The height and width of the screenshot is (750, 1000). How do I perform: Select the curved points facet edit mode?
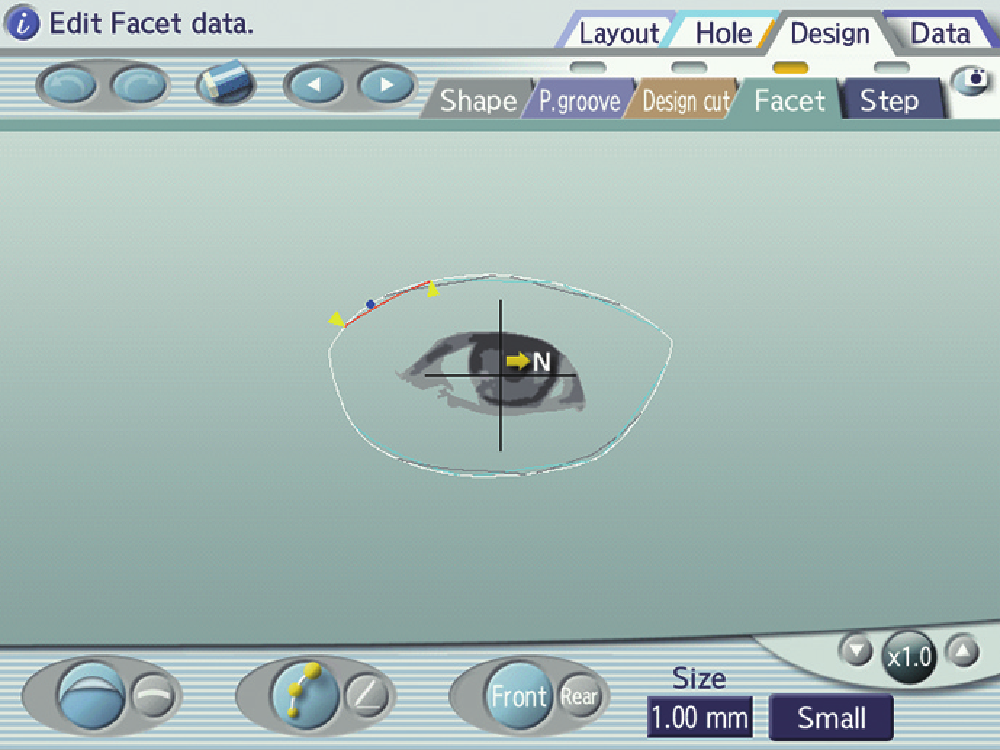coord(305,695)
